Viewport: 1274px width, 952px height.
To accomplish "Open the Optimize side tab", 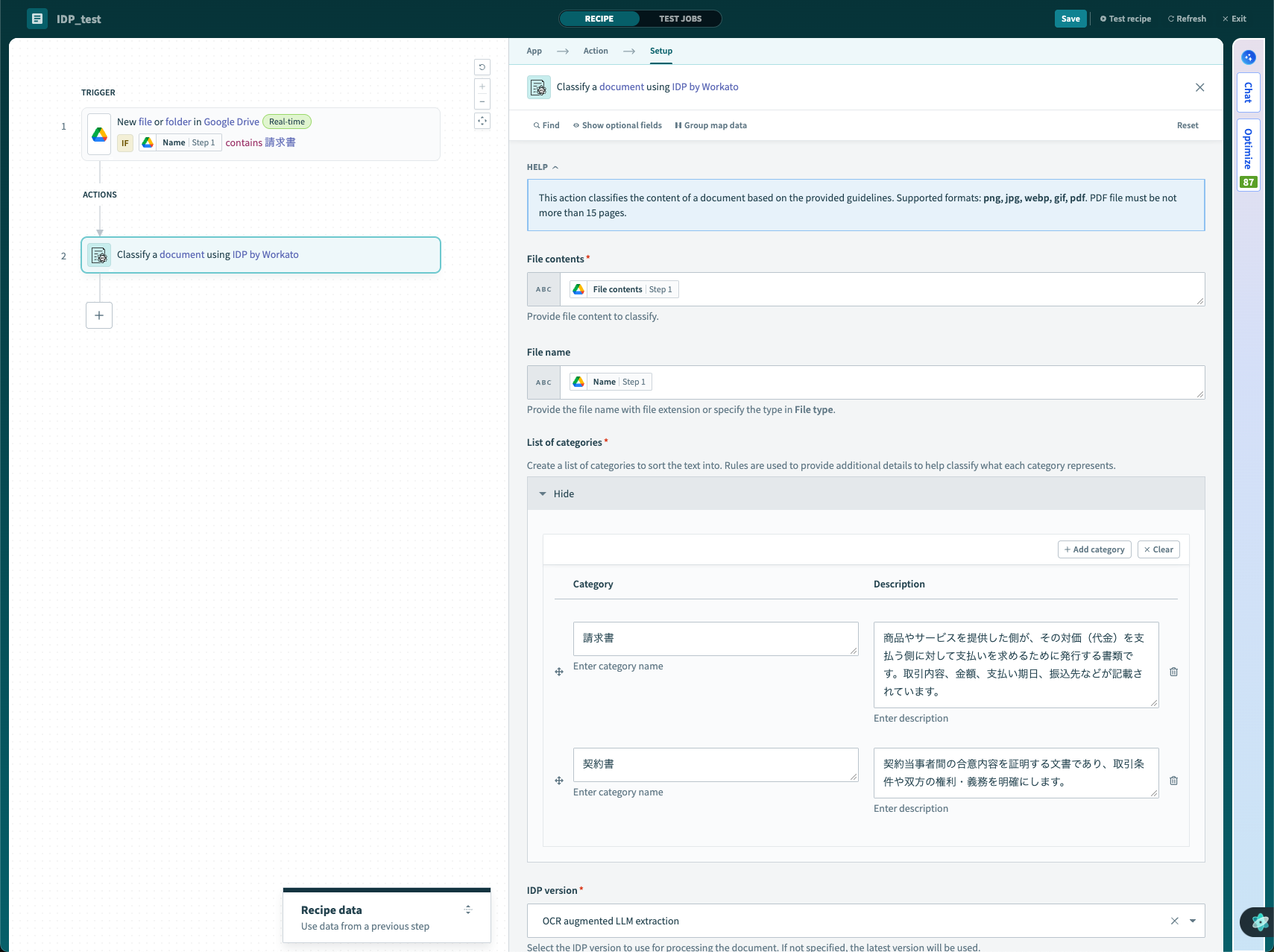I will click(x=1249, y=155).
